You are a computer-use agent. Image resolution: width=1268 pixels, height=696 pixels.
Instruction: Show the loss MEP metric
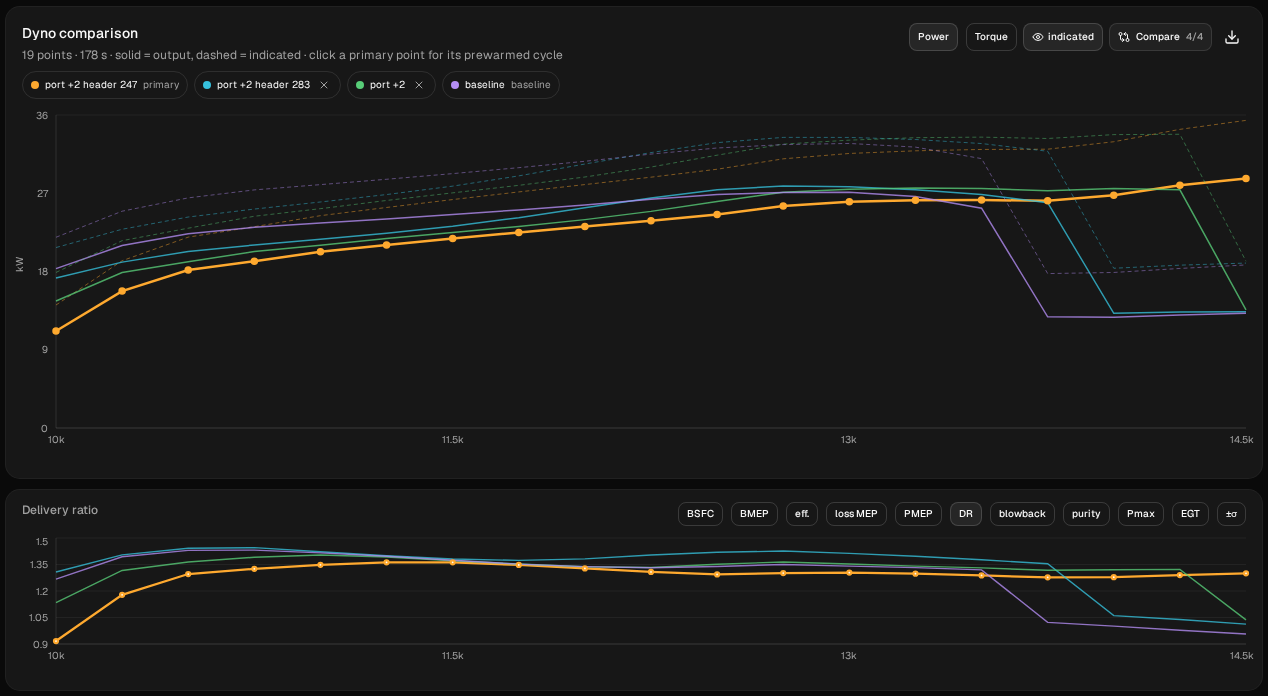pos(856,514)
